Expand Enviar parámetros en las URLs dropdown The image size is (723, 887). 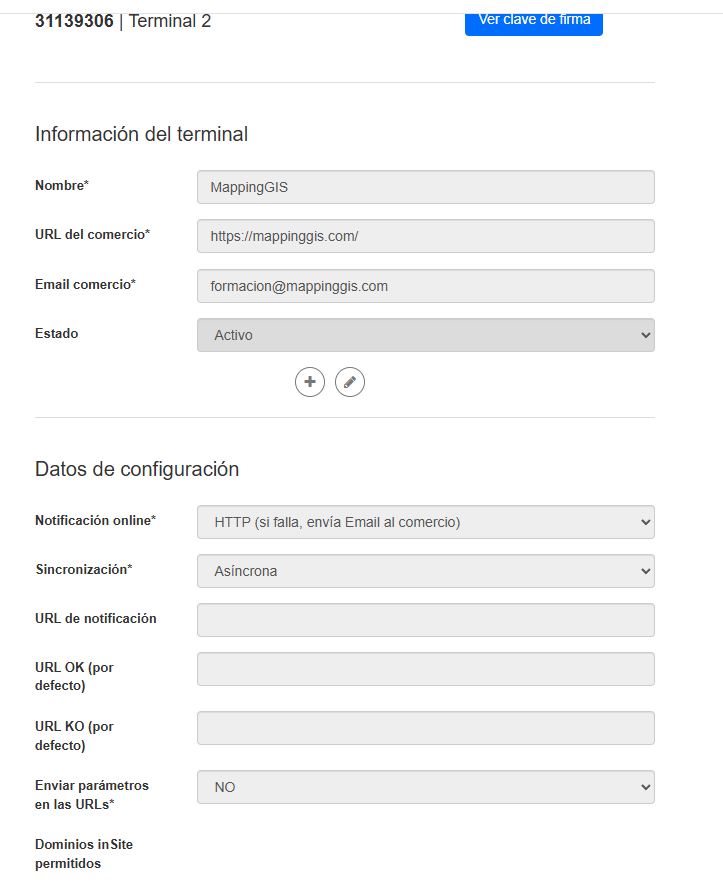pyautogui.click(x=425, y=787)
